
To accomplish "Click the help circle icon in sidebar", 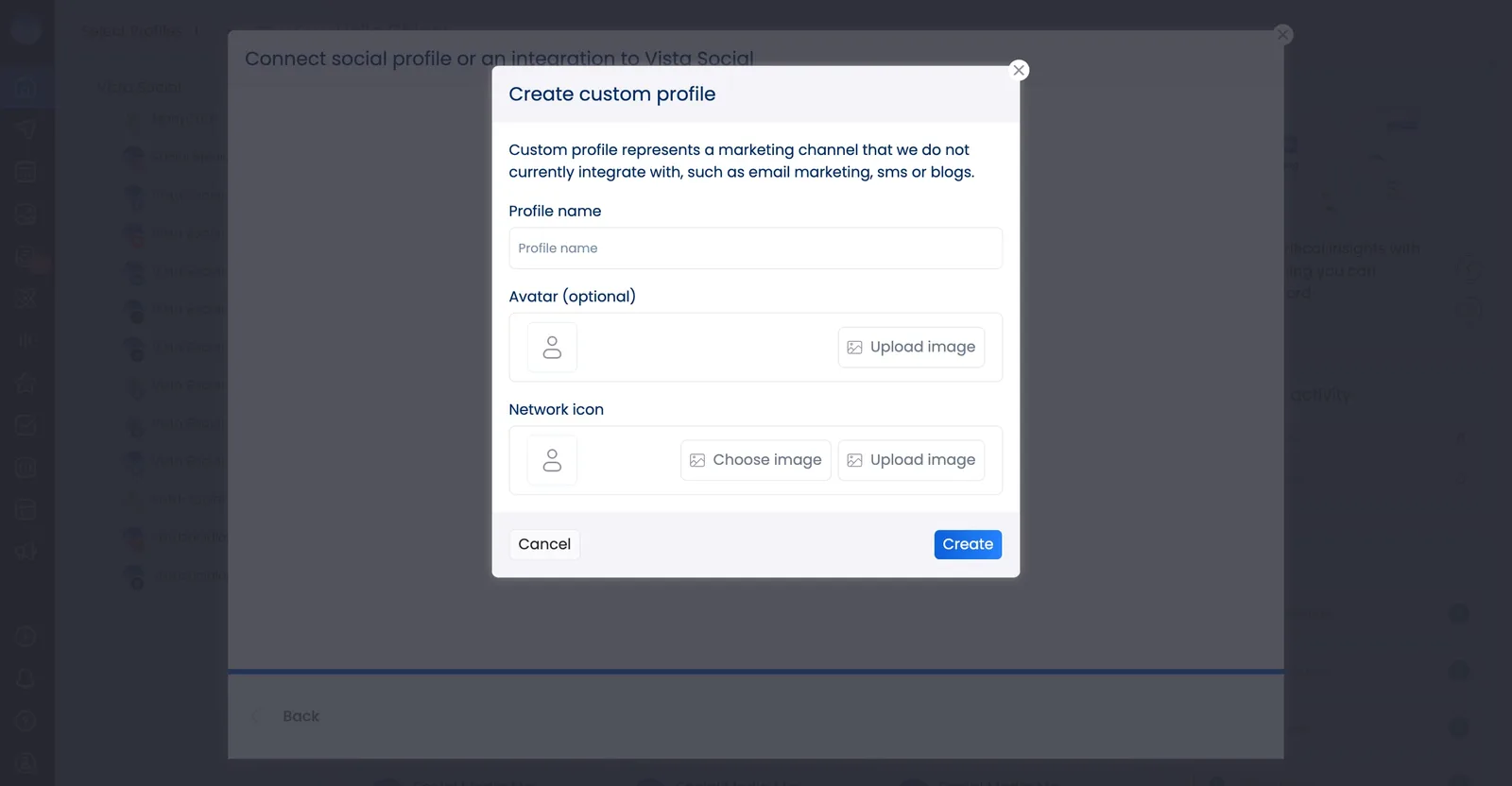I will [26, 721].
